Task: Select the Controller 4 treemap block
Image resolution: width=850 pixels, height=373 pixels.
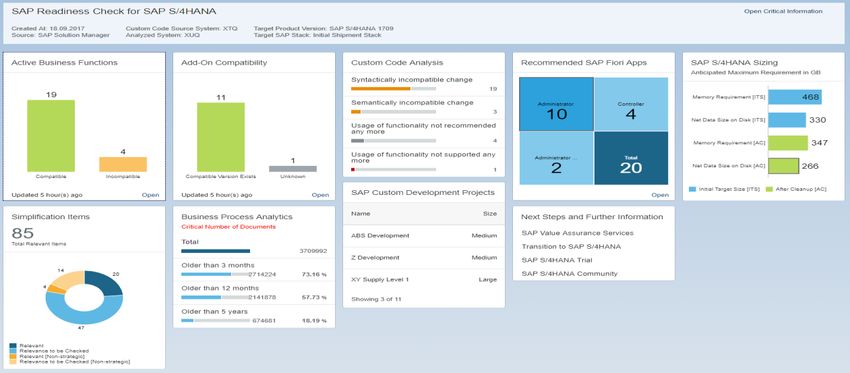Action: click(x=630, y=104)
